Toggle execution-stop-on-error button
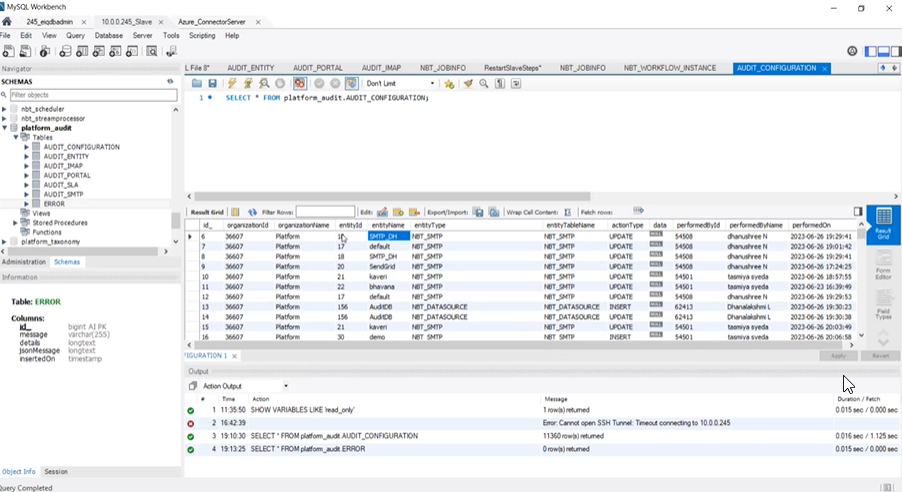Screen dimensions: 902x492 click(x=300, y=83)
